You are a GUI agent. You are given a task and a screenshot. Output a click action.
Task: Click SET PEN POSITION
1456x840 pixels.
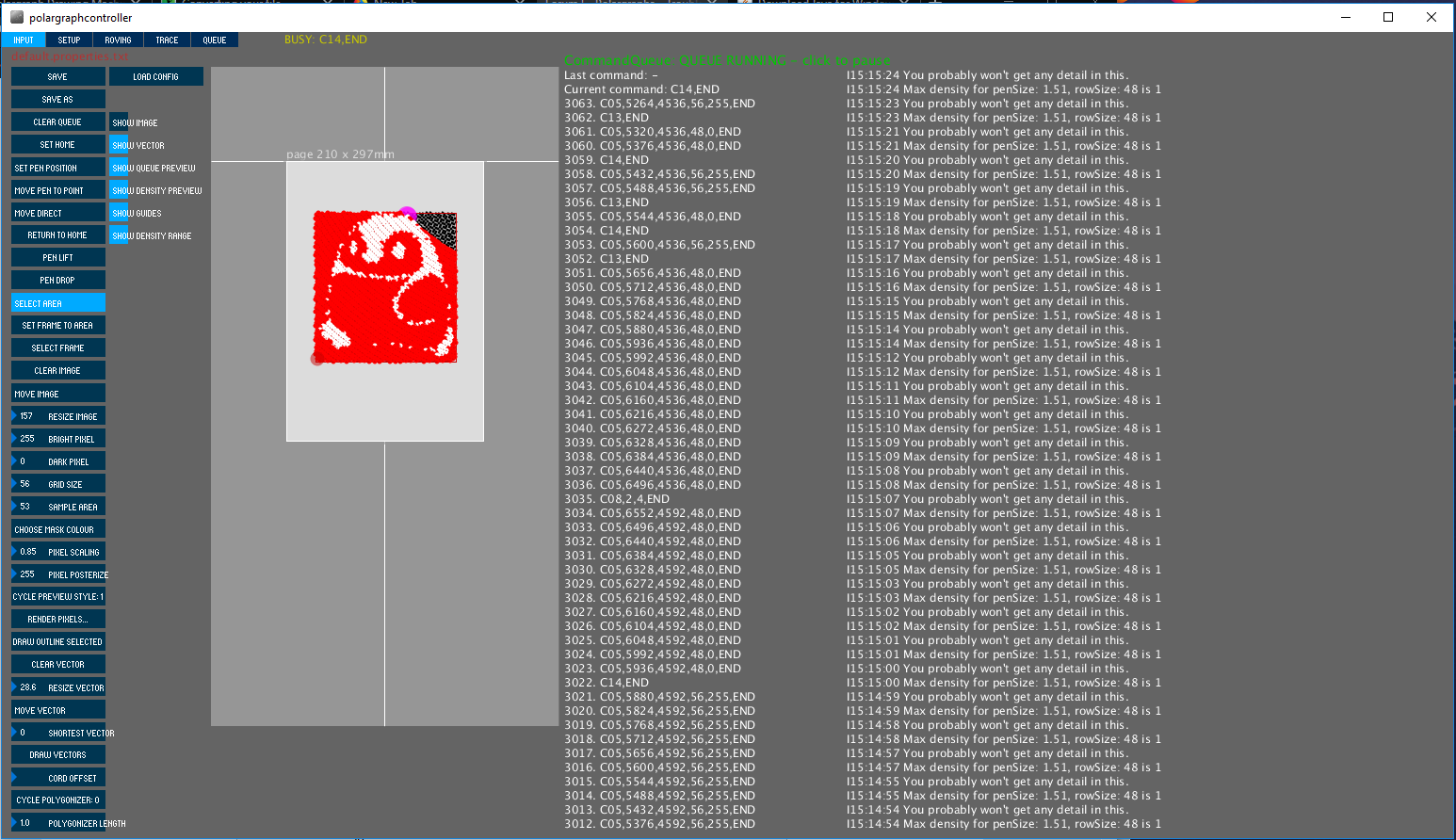pos(58,168)
